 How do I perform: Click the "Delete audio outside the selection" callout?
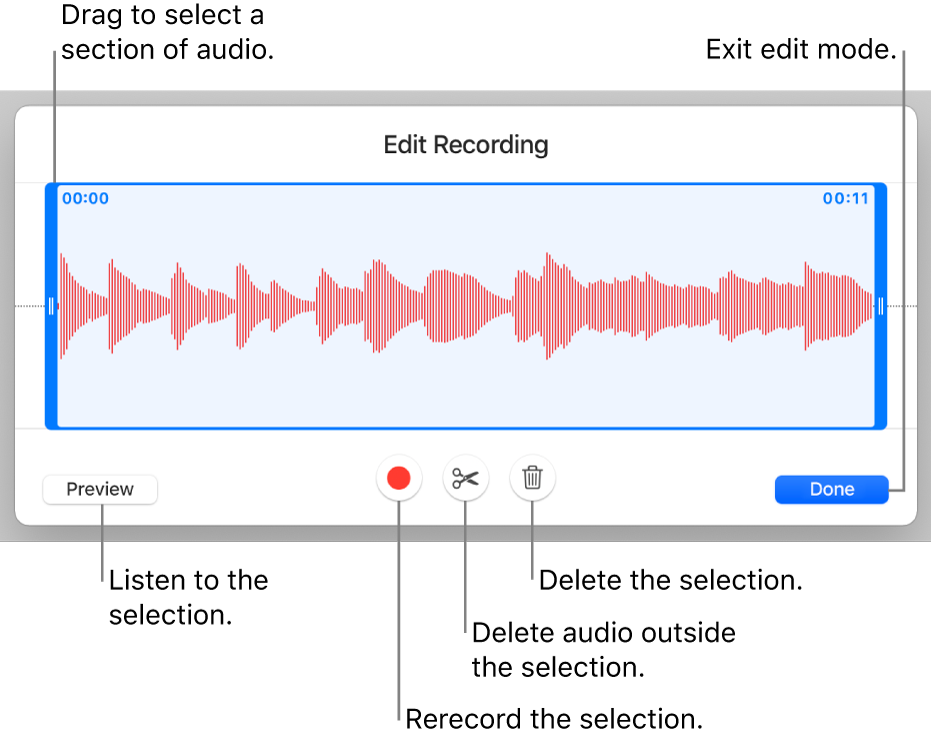604,649
